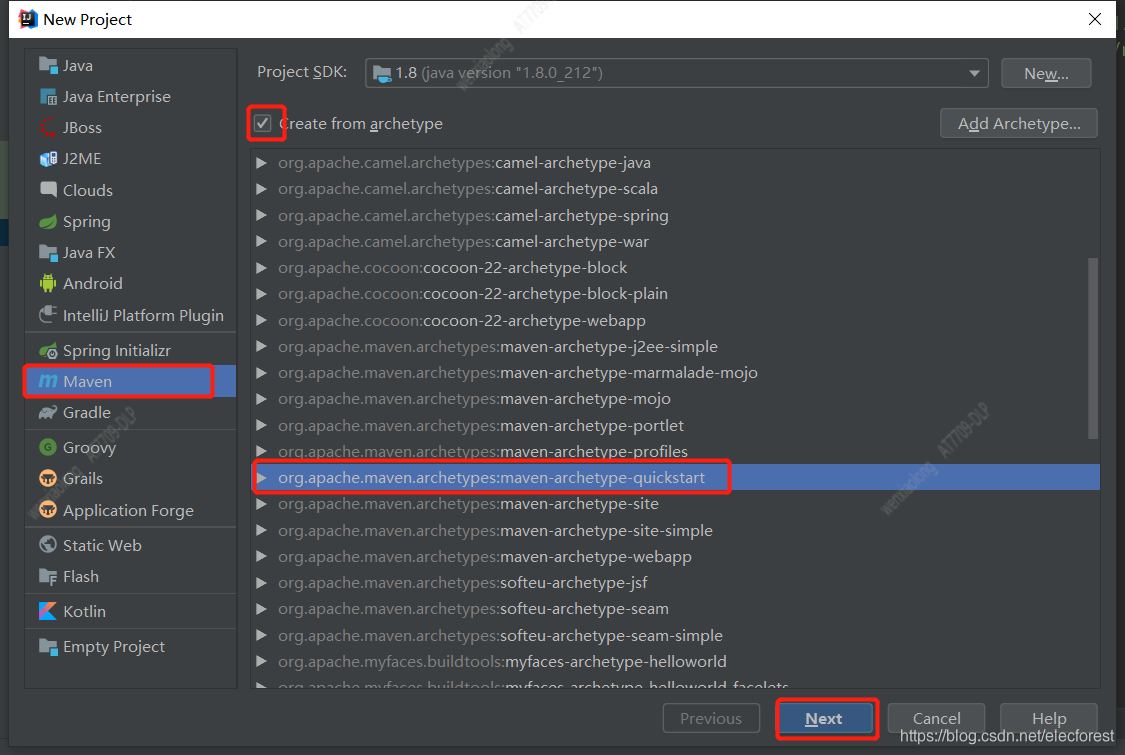Click the New... SDK button
Image resolution: width=1125 pixels, height=755 pixels.
(1046, 73)
